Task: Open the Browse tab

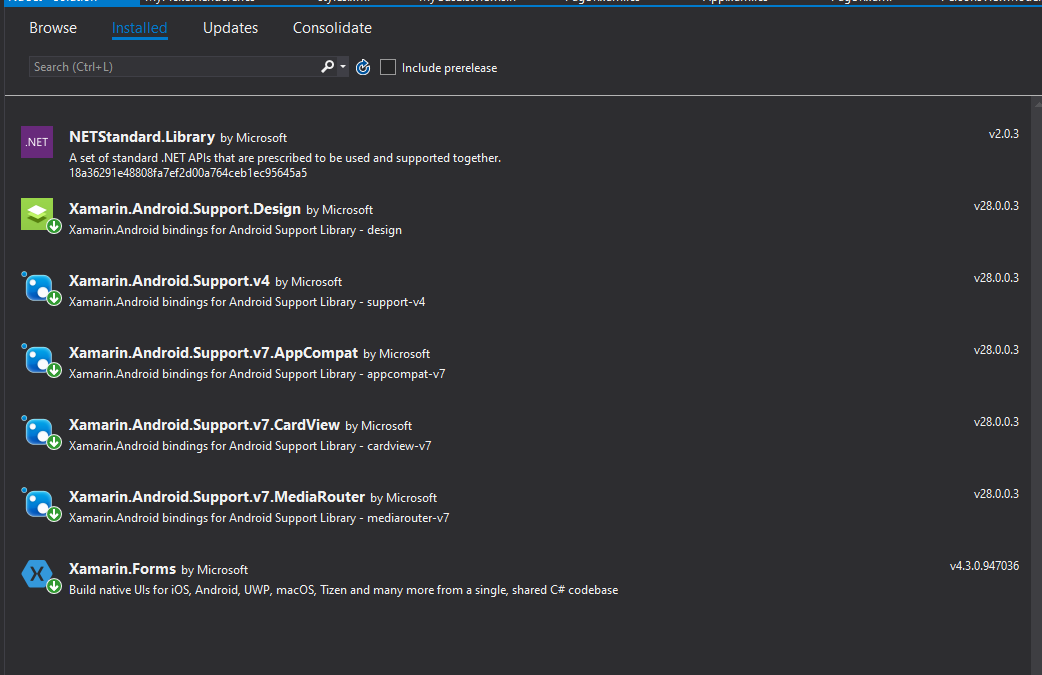Action: pyautogui.click(x=52, y=28)
